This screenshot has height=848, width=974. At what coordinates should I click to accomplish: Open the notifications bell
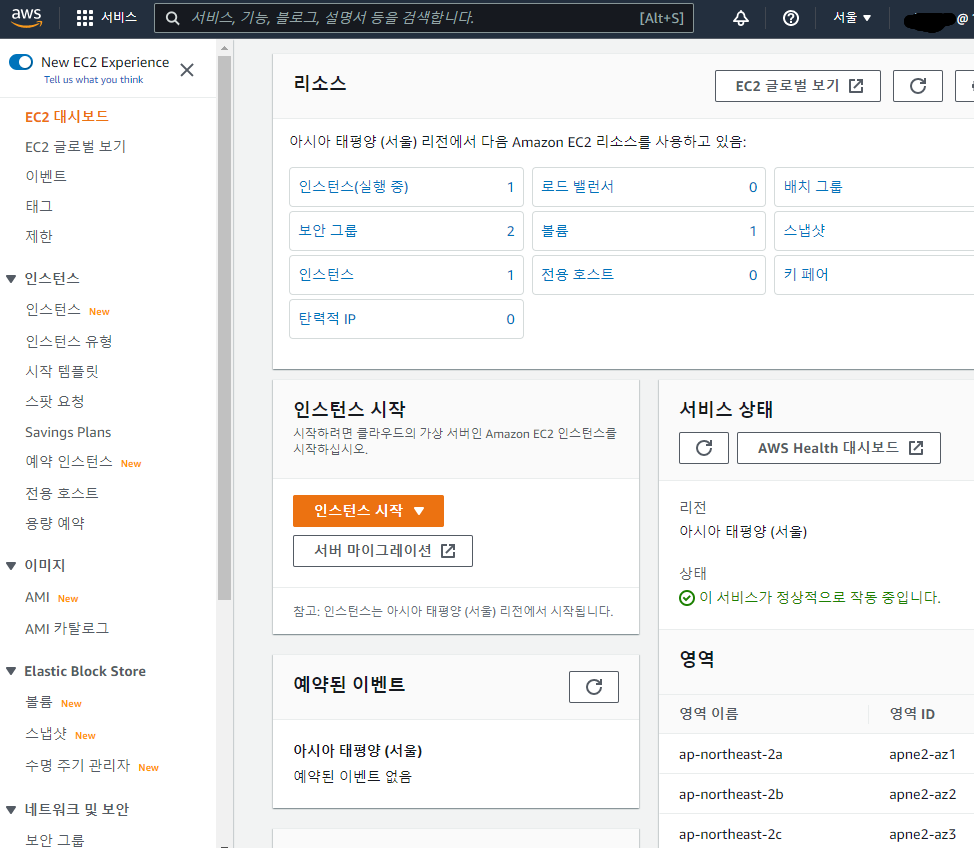(740, 18)
